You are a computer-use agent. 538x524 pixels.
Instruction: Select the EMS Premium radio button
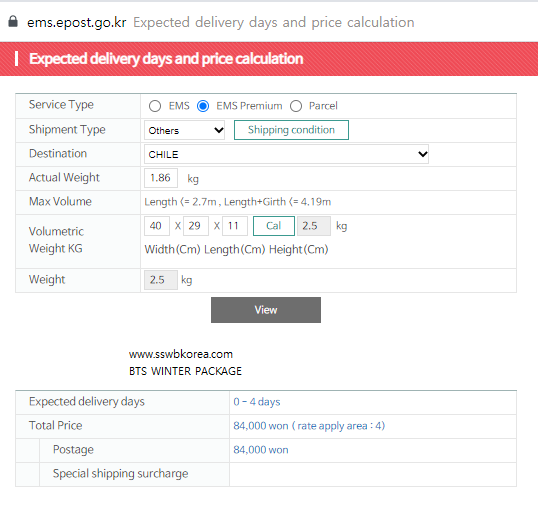pyautogui.click(x=203, y=106)
